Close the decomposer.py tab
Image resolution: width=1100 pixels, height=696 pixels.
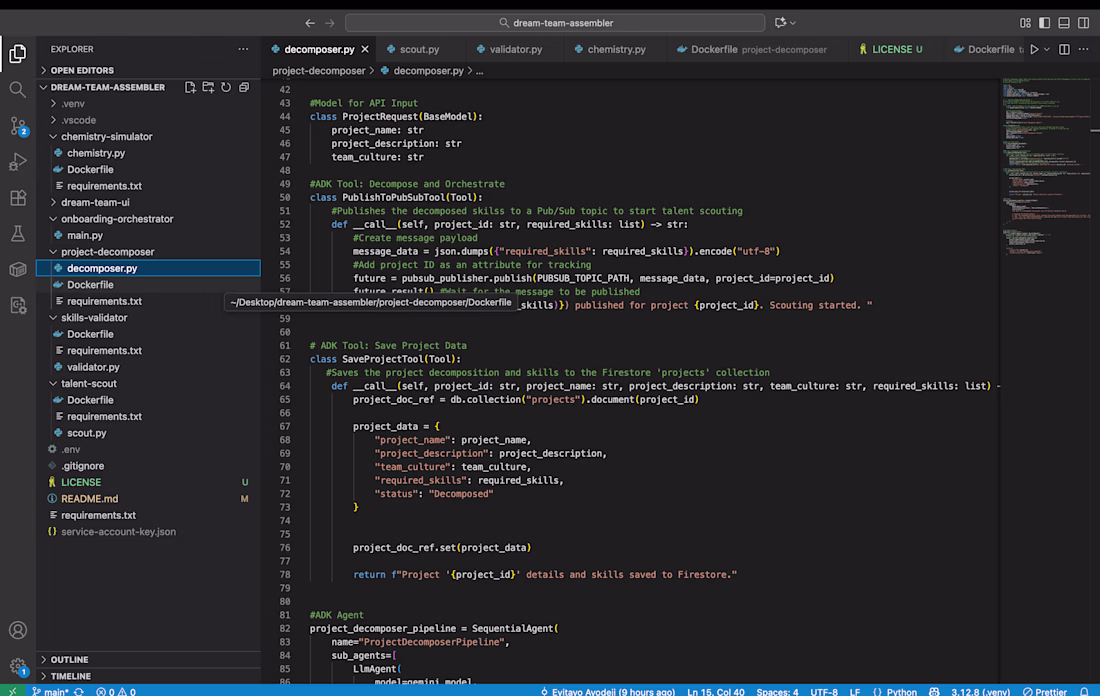(365, 49)
